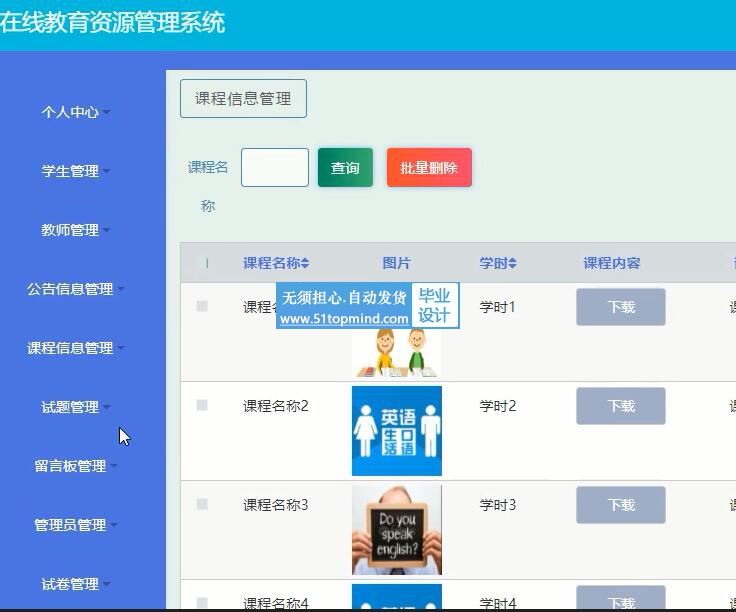The image size is (736, 612).
Task: Open the partially visible thumbnail for 课程名称4
Action: pos(397,597)
